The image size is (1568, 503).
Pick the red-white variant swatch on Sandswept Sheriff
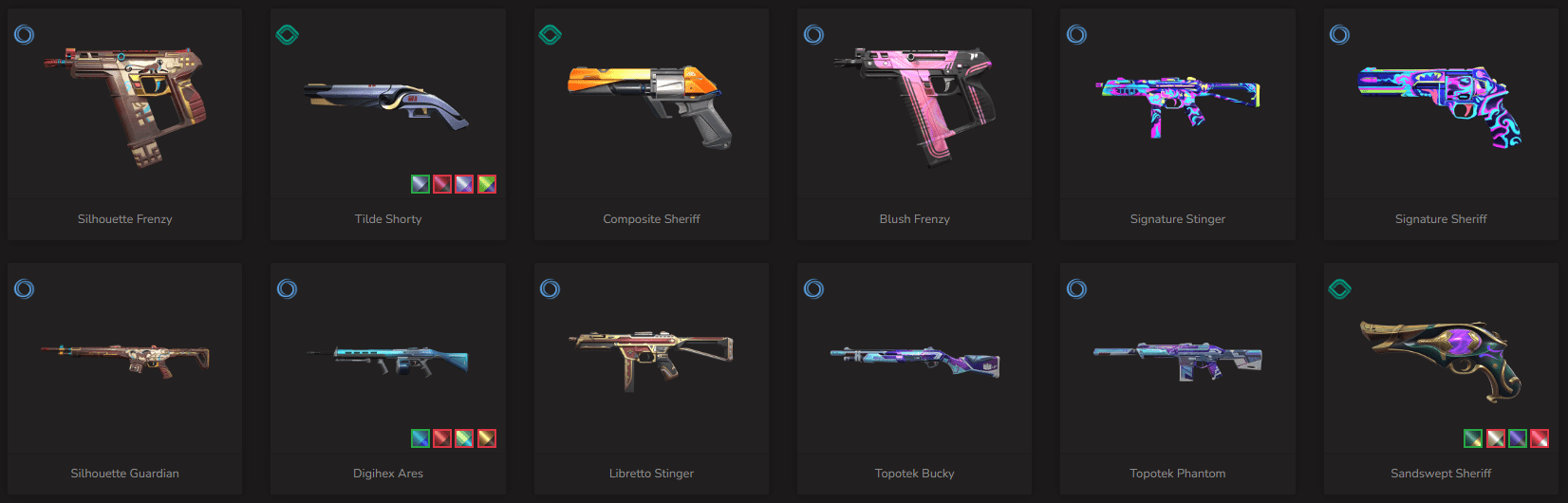pyautogui.click(x=1540, y=438)
